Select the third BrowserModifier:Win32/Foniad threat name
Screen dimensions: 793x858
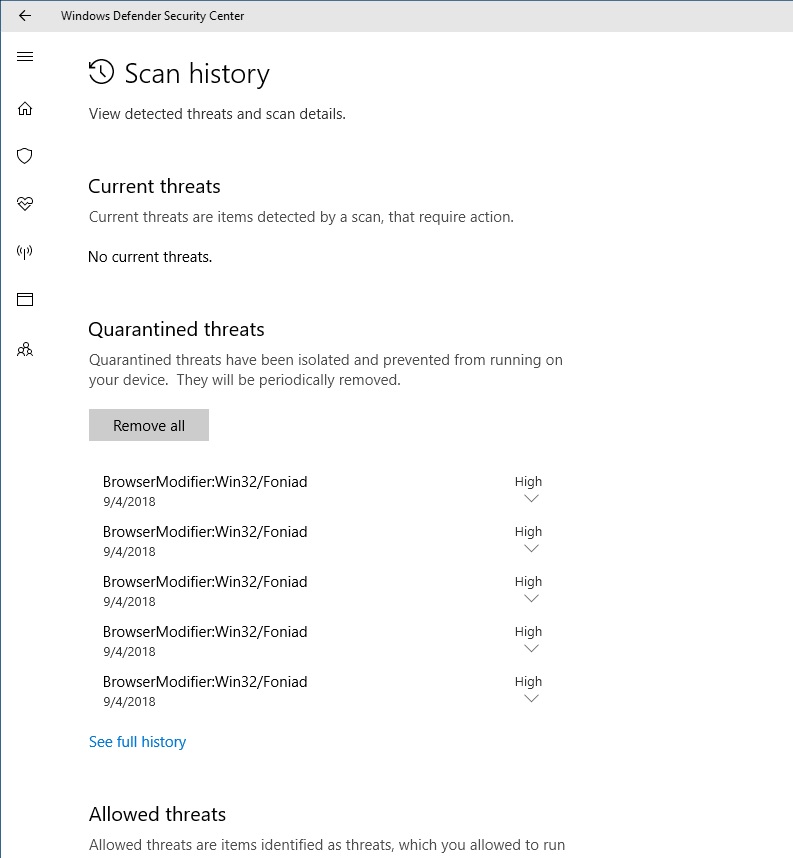click(x=205, y=582)
